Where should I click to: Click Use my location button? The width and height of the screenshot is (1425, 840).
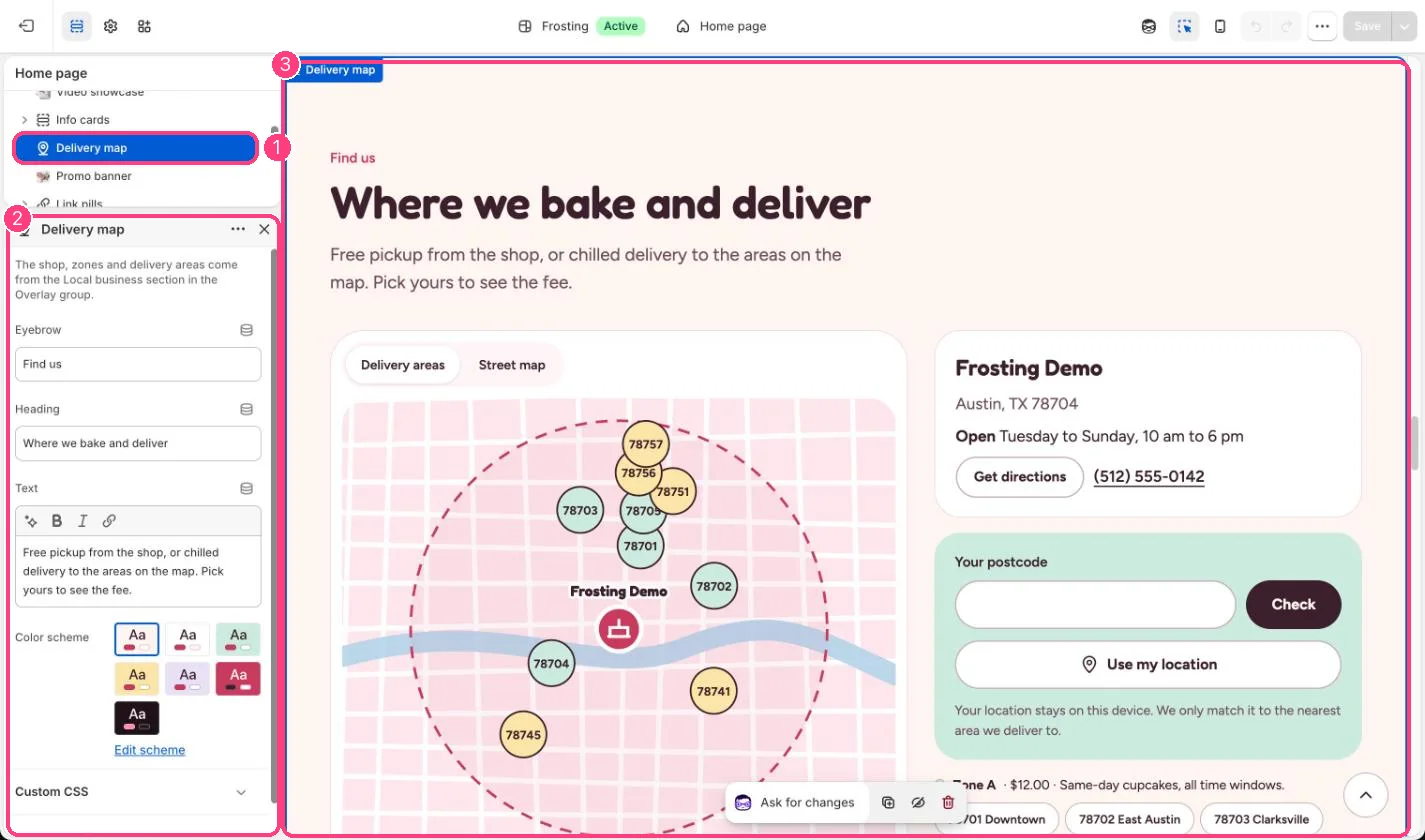[x=1148, y=664]
